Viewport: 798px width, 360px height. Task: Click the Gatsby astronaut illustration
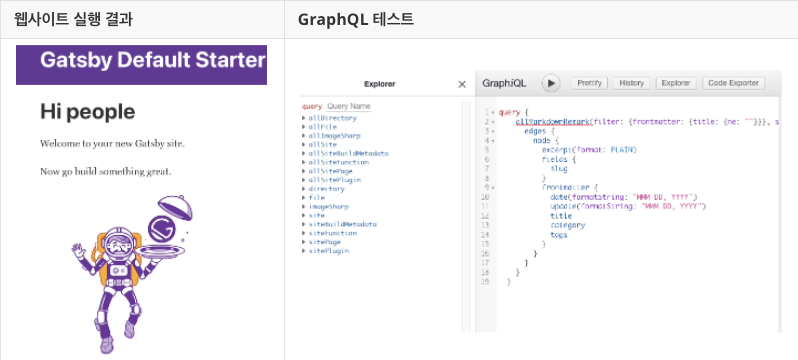(132, 274)
